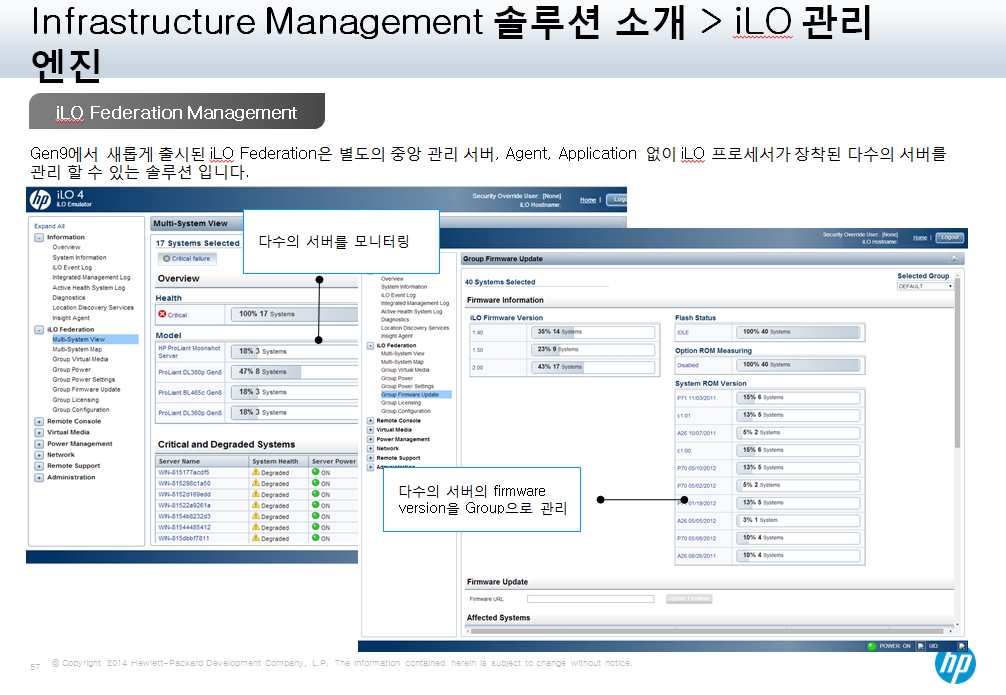Open server link WIN-815177acdf5
1006x695 pixels.
[x=184, y=473]
